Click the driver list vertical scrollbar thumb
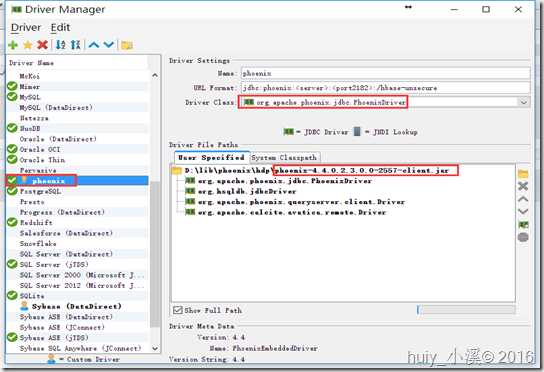 155,253
